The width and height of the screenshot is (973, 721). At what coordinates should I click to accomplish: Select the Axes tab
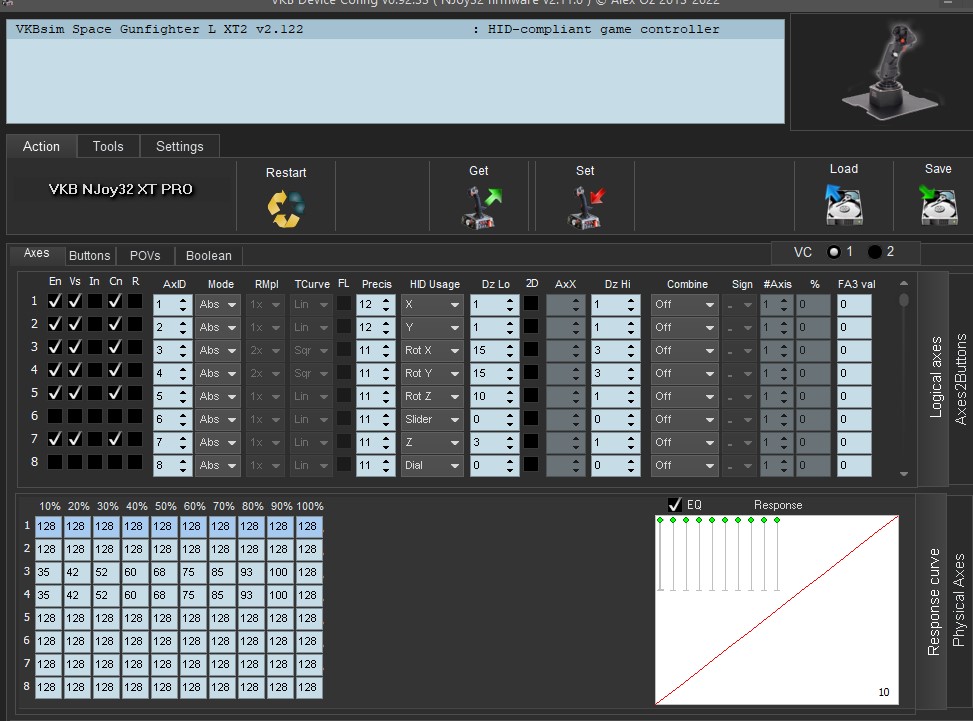[x=37, y=253]
